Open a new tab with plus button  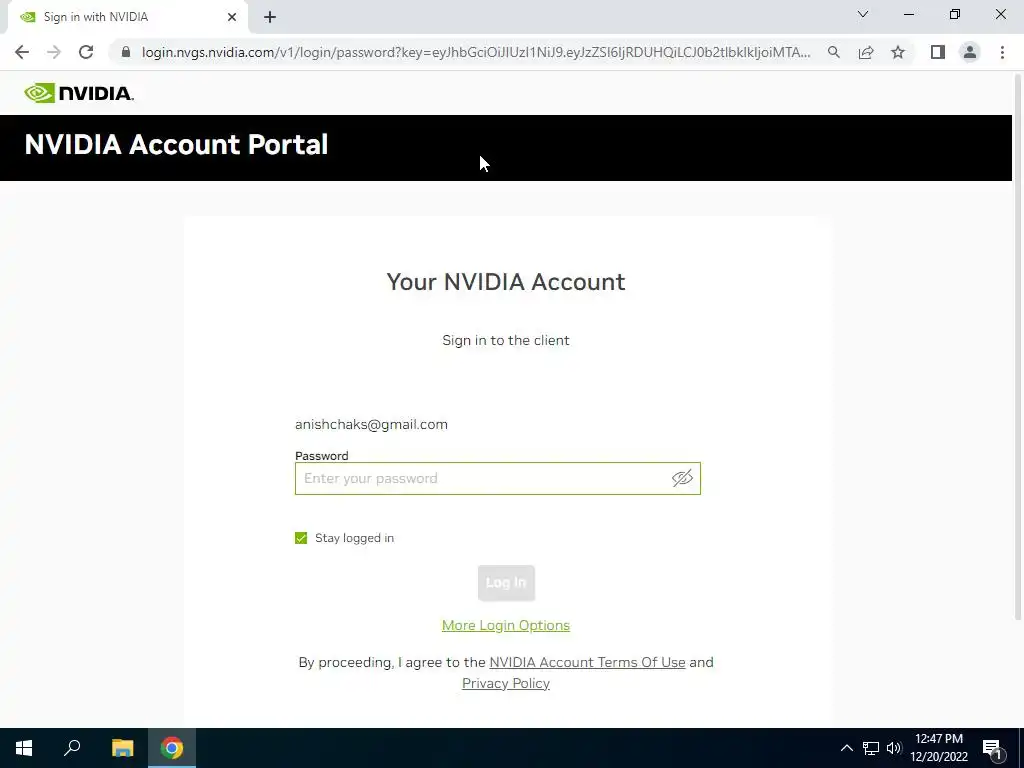270,17
